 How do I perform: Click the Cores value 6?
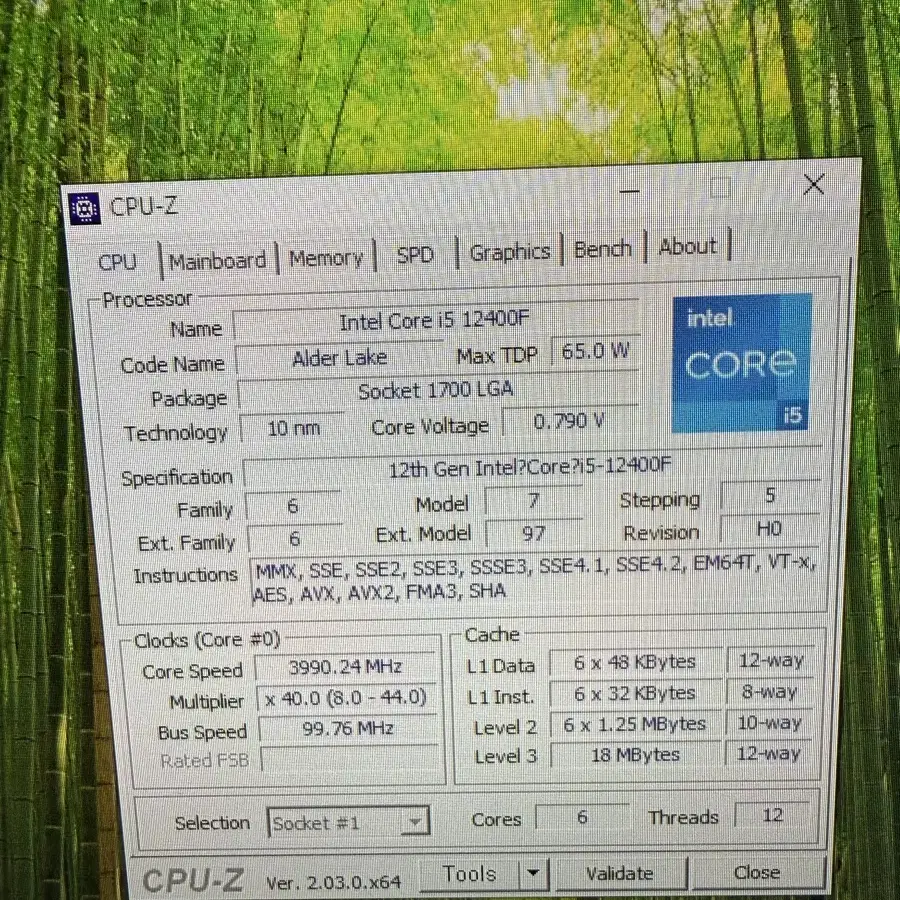click(582, 817)
